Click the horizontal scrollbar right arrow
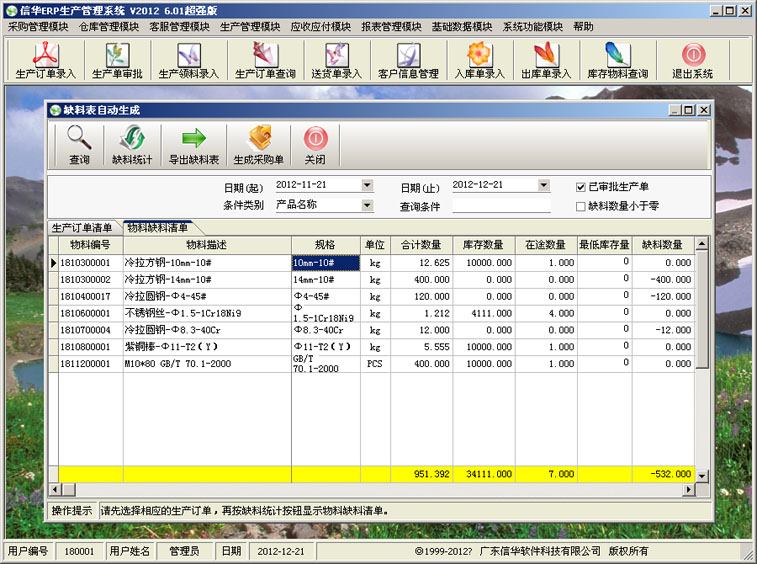 689,490
